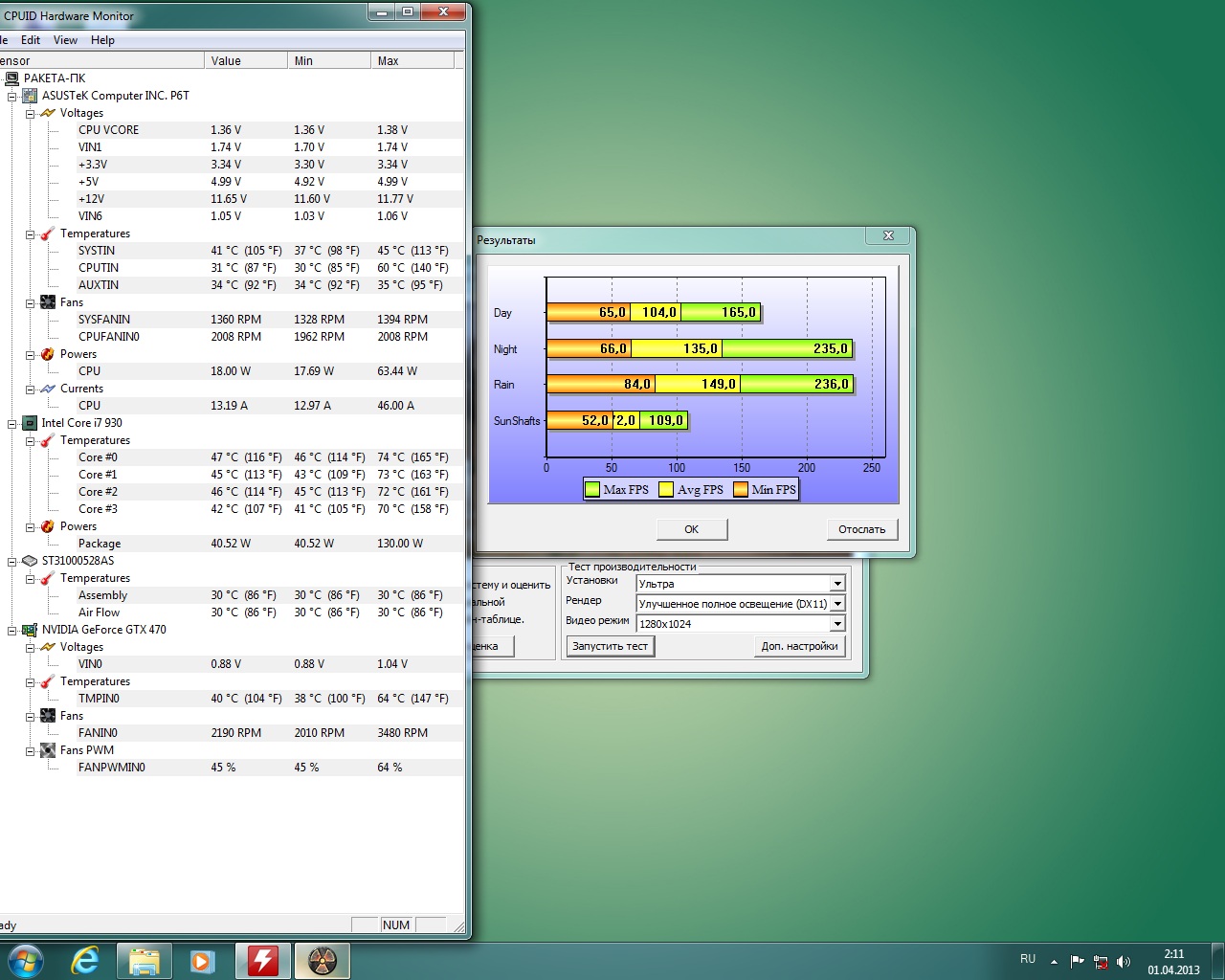Click the Value column header
The width and height of the screenshot is (1225, 980).
[x=246, y=60]
